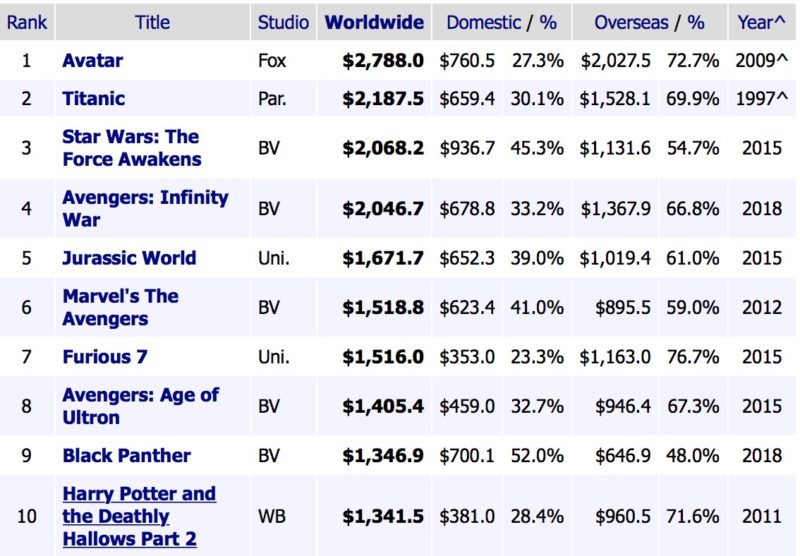800x556 pixels.
Task: Sort by Domestic gross header
Action: point(483,22)
